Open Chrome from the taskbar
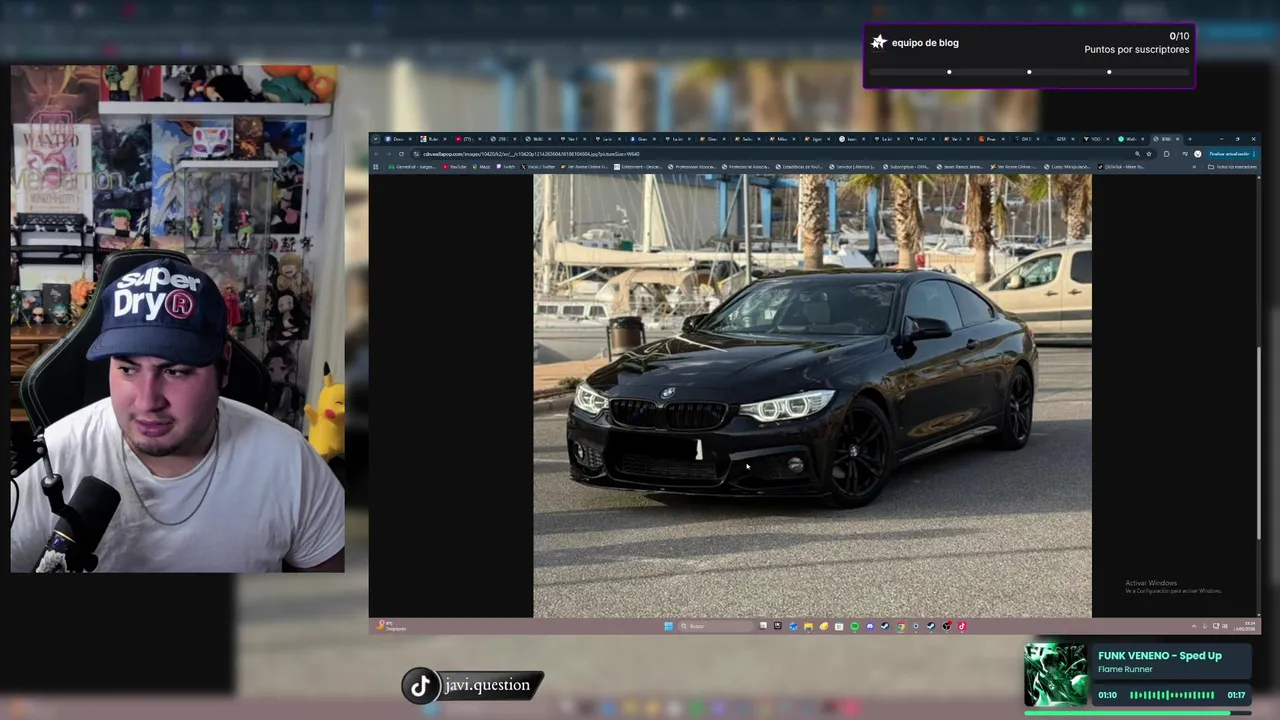The width and height of the screenshot is (1280, 720). (901, 626)
